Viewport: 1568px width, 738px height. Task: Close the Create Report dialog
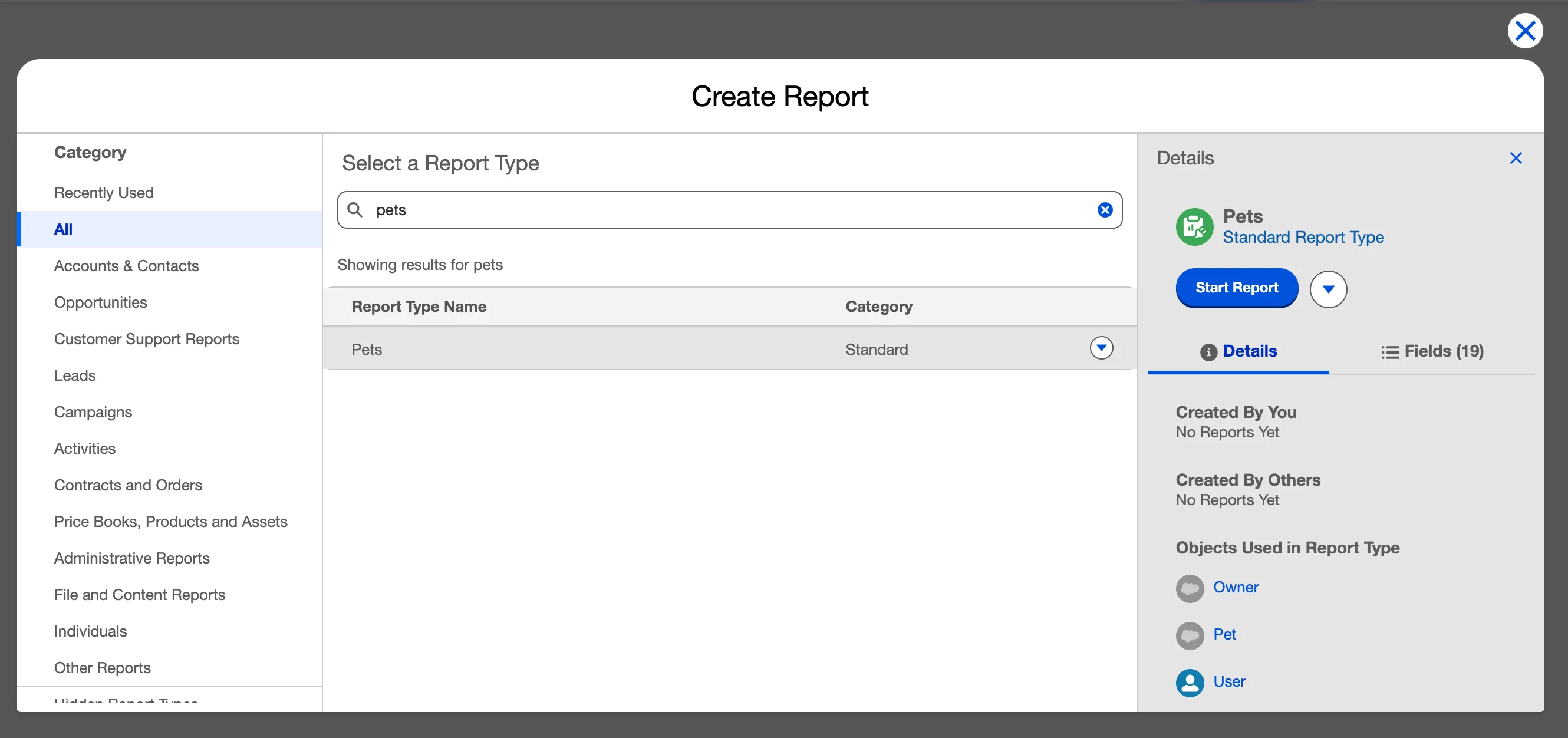[x=1524, y=31]
